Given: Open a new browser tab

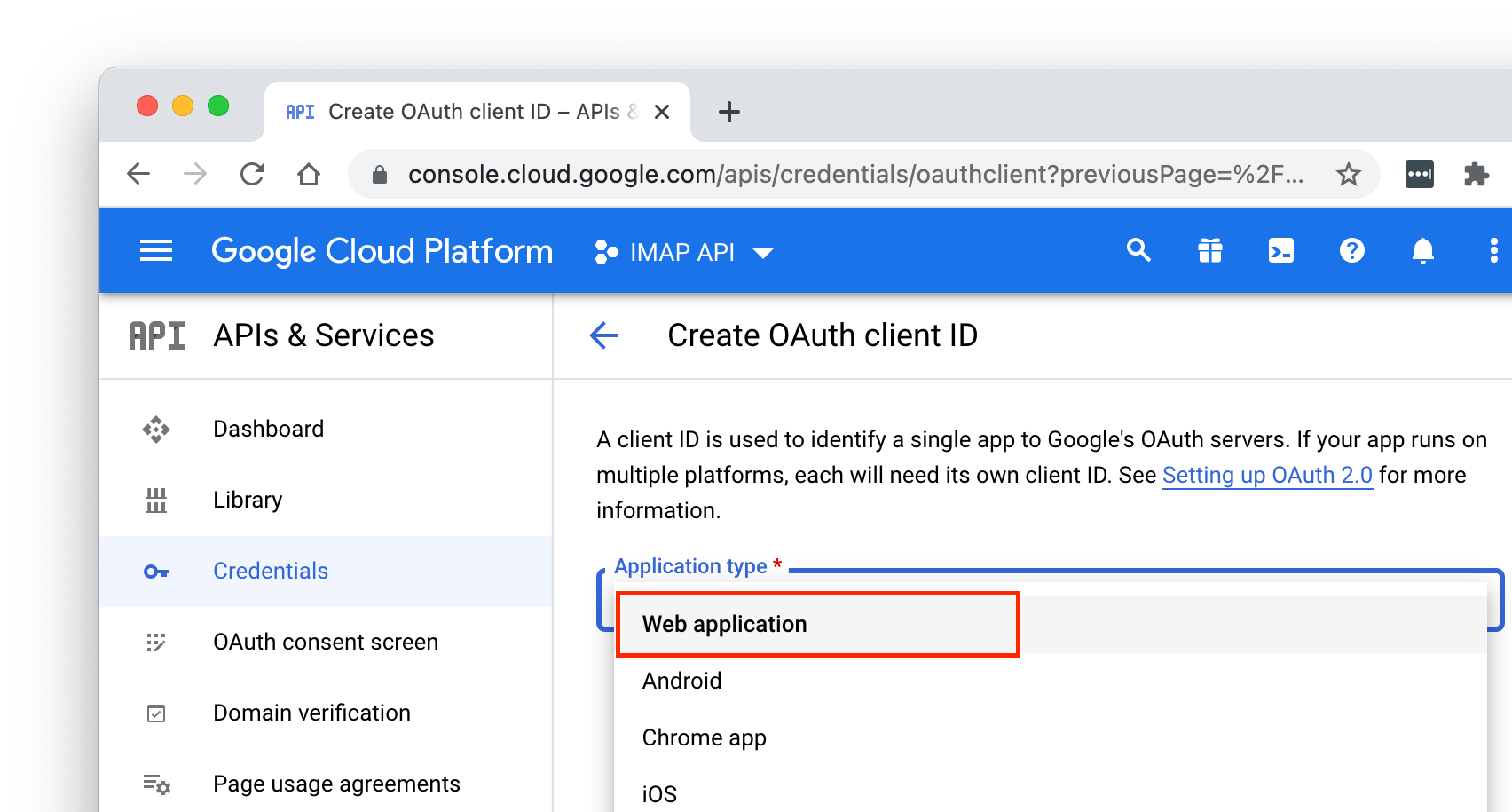Looking at the screenshot, I should tap(729, 112).
